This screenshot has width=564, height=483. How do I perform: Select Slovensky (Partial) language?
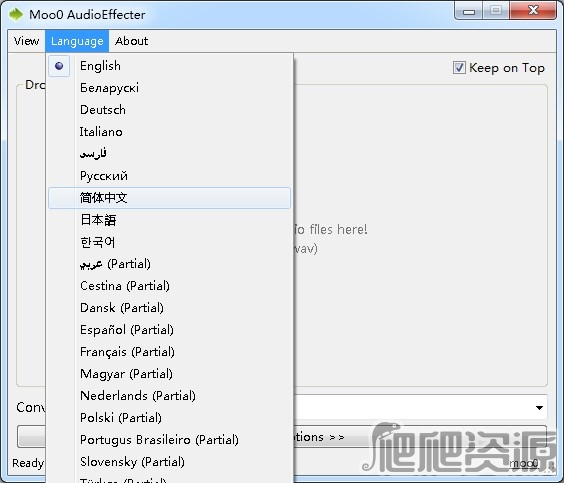(169, 461)
